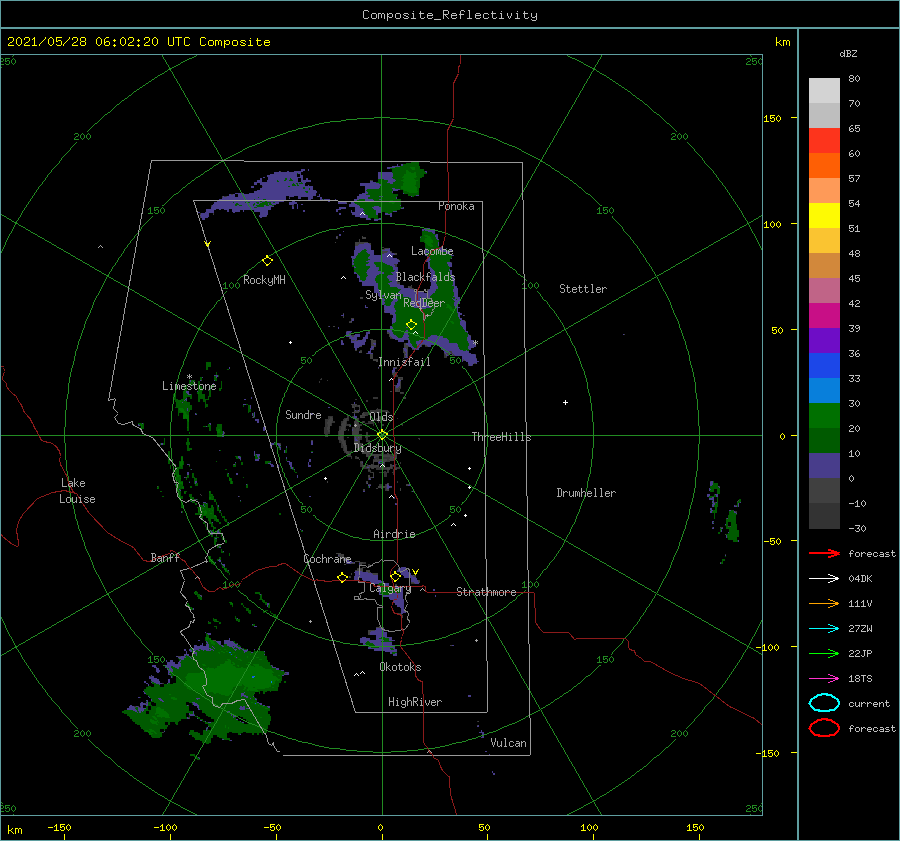This screenshot has height=841, width=900.
Task: Click the cyan 27ZW arrow icon
Action: (x=824, y=629)
